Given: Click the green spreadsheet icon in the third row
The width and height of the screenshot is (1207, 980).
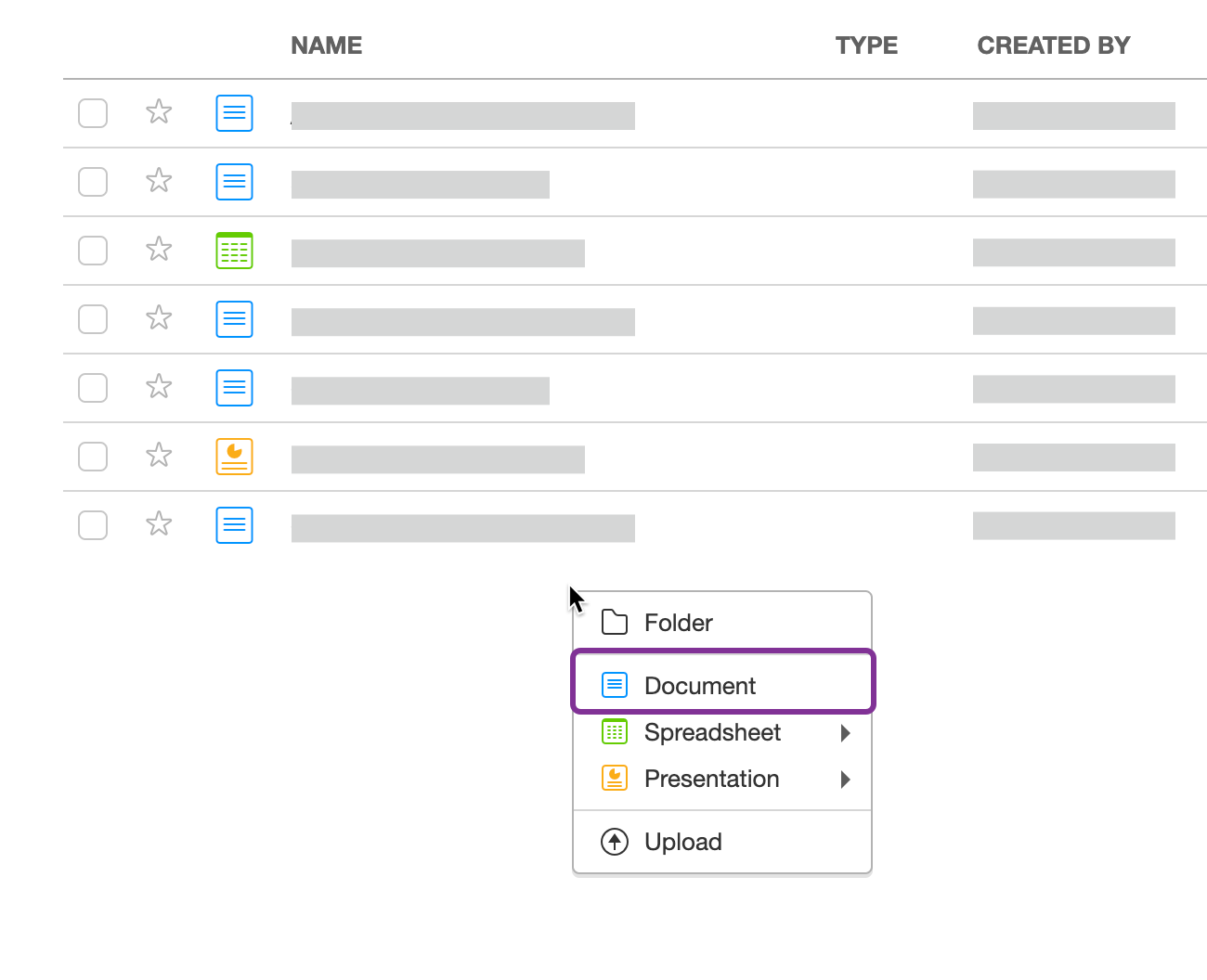Looking at the screenshot, I should point(234,251).
